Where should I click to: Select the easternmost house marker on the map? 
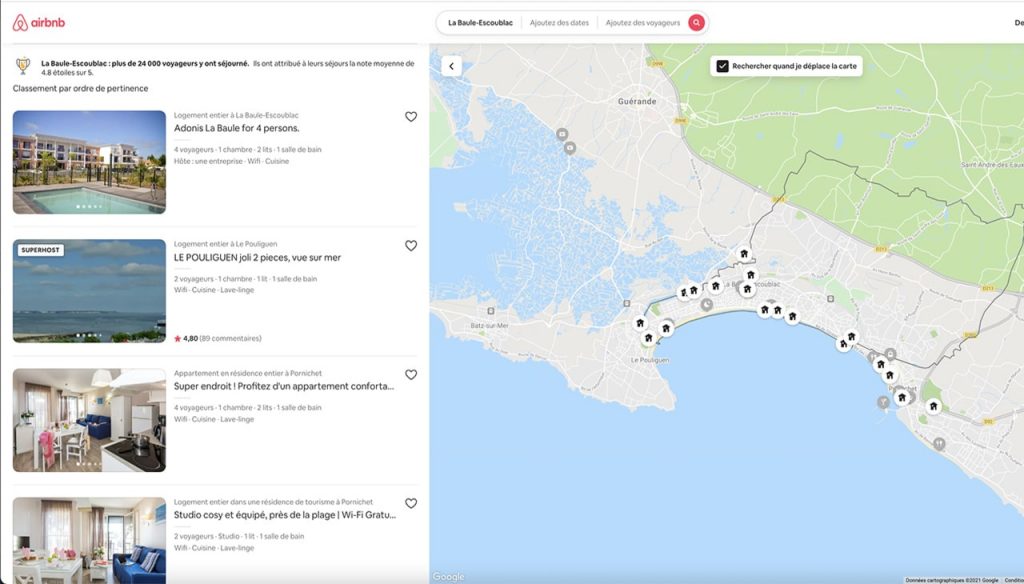tap(933, 406)
